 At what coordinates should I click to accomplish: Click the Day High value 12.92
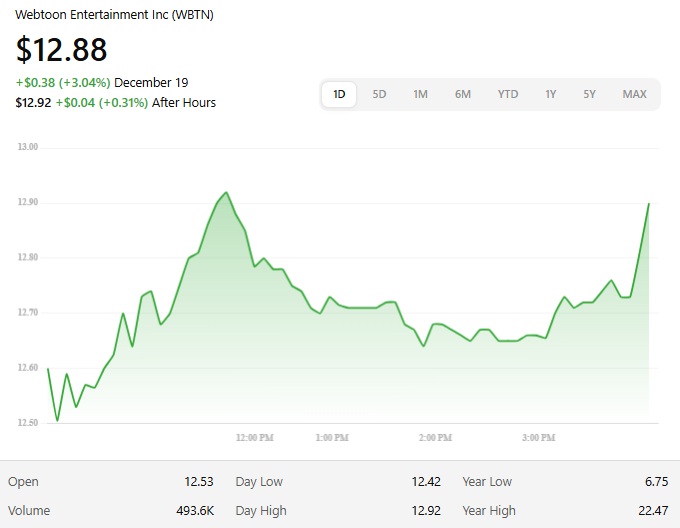426,511
